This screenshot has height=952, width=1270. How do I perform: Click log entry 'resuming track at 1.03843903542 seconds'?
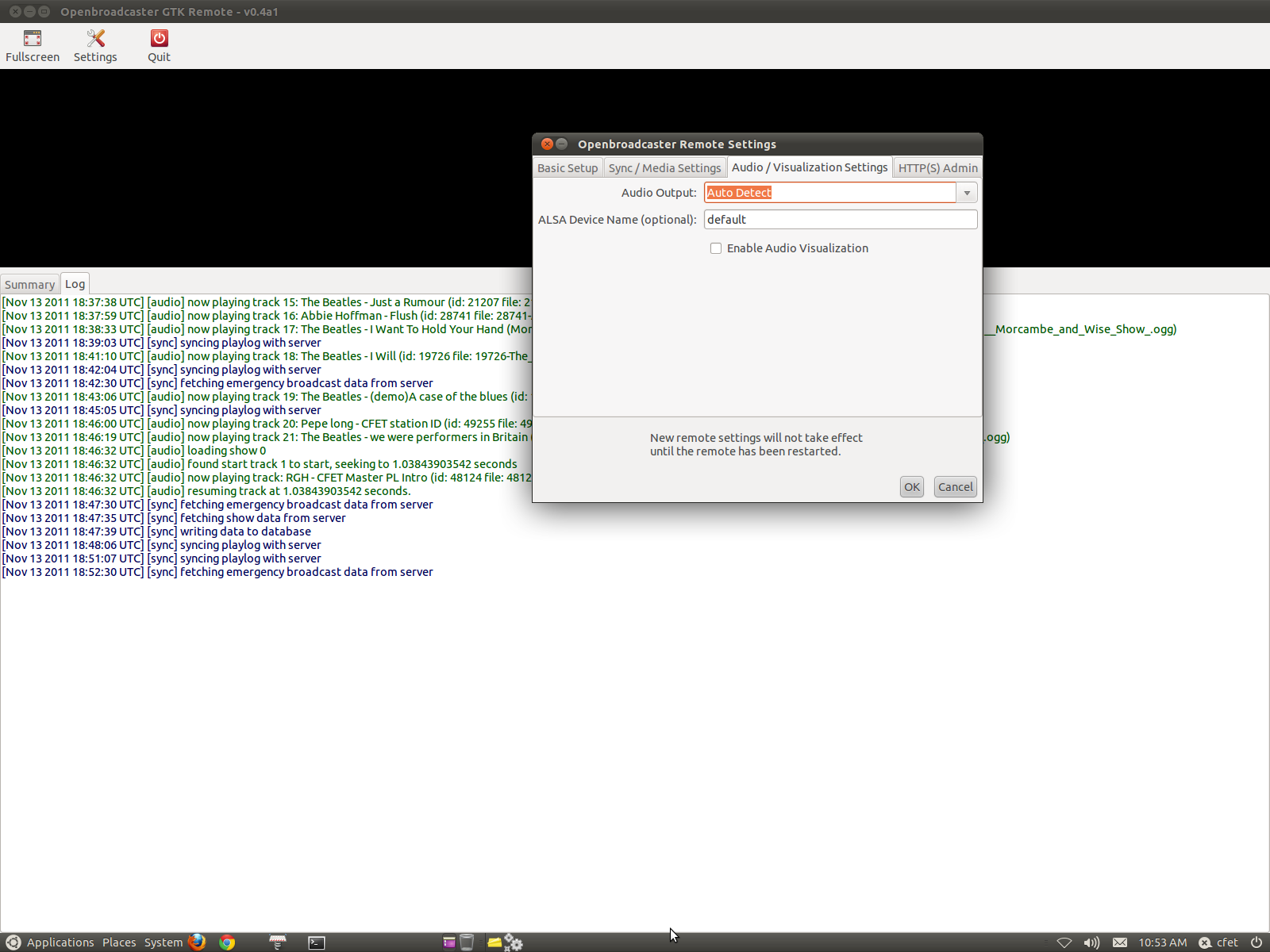coord(206,491)
